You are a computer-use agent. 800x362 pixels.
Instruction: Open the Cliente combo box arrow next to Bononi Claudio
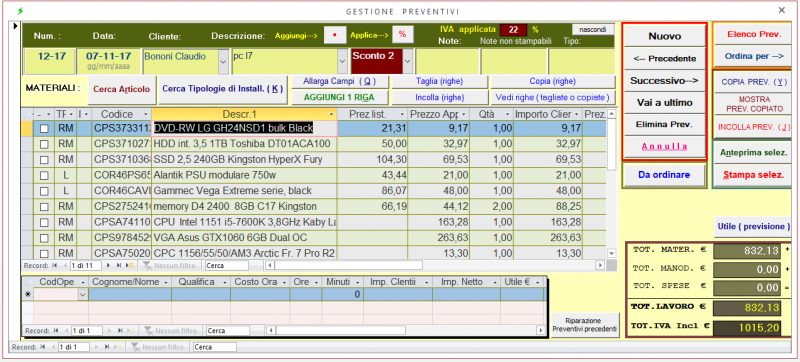[x=223, y=62]
